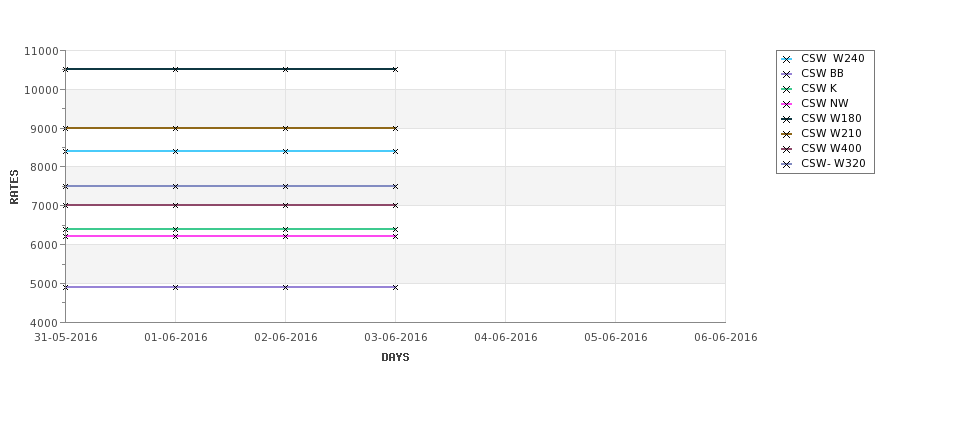Click the CSW W210 legend marker icon
Screen dimensions: 975x429
coord(787,134)
